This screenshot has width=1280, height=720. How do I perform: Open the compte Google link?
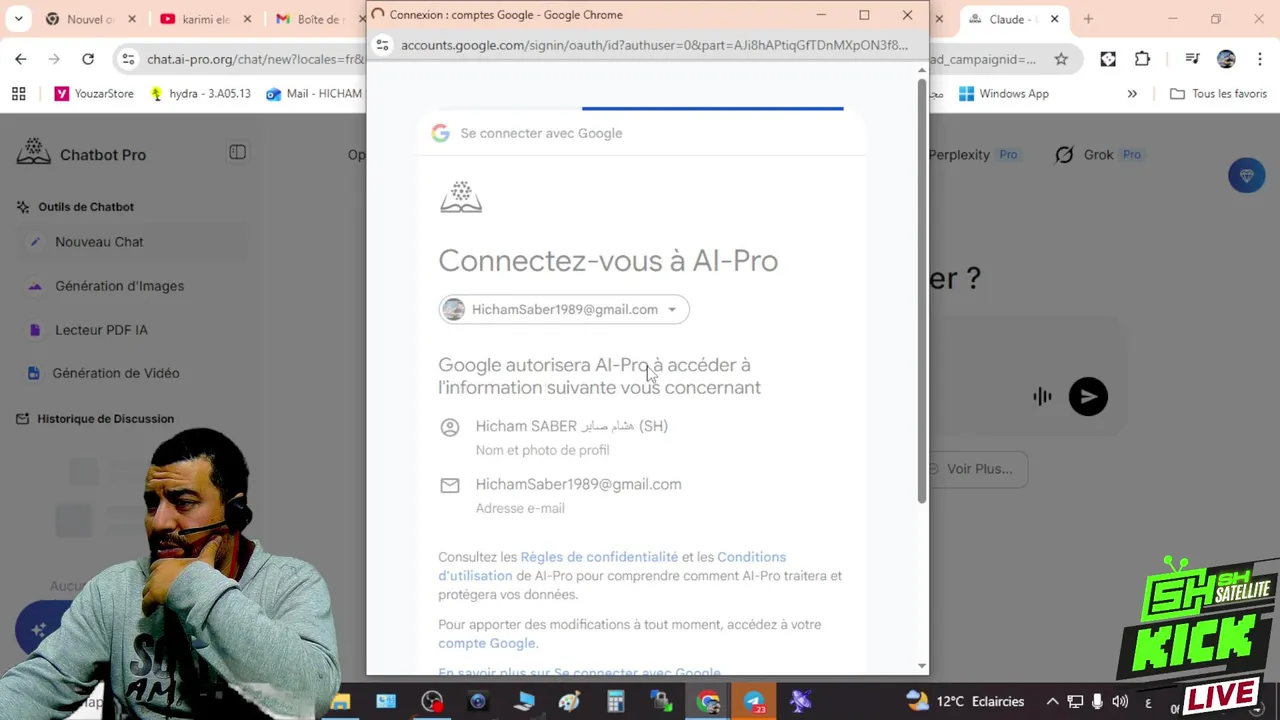487,643
